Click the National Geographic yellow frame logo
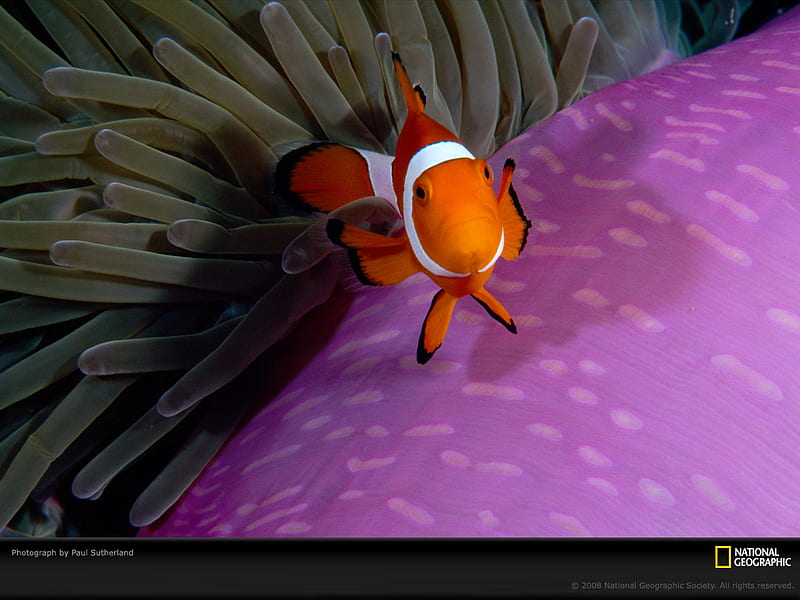This screenshot has width=800, height=600. click(722, 557)
